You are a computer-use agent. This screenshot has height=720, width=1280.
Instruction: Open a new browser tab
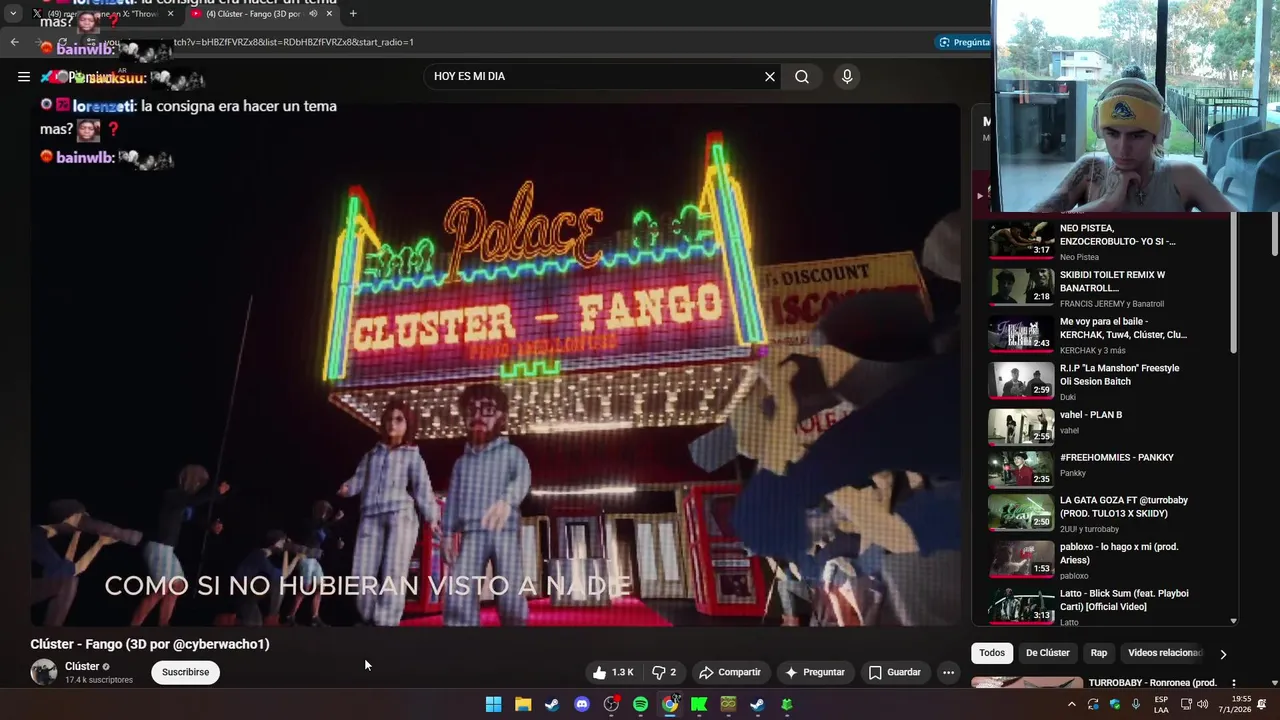coord(353,14)
